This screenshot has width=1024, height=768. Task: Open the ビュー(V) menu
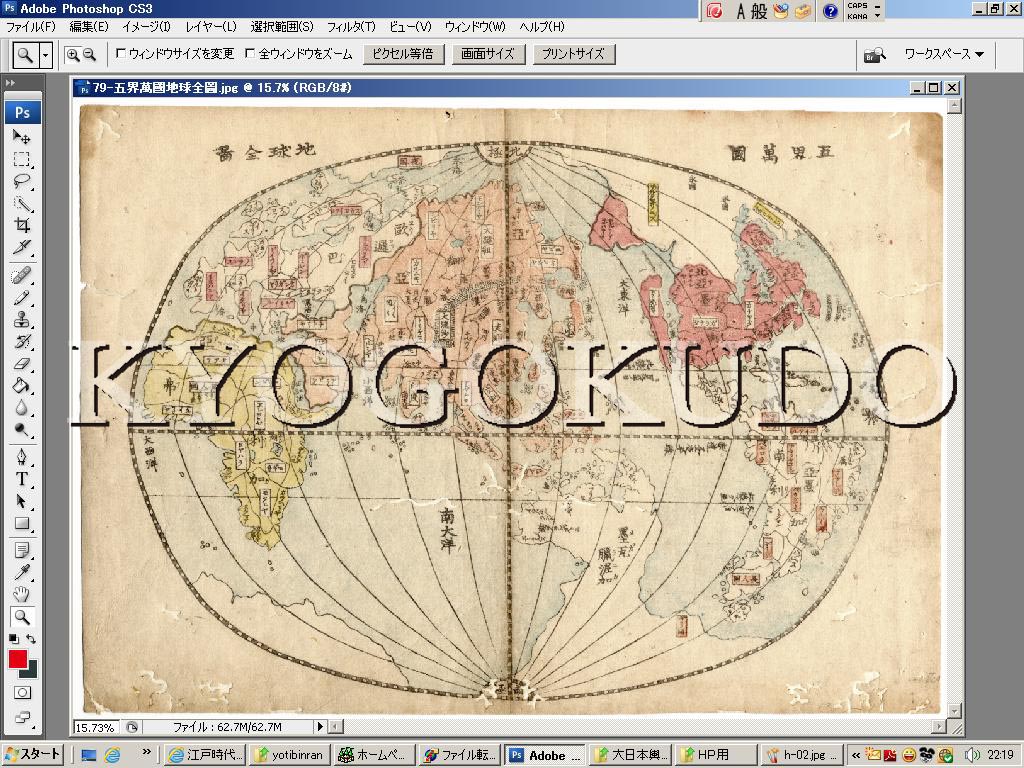[x=410, y=27]
